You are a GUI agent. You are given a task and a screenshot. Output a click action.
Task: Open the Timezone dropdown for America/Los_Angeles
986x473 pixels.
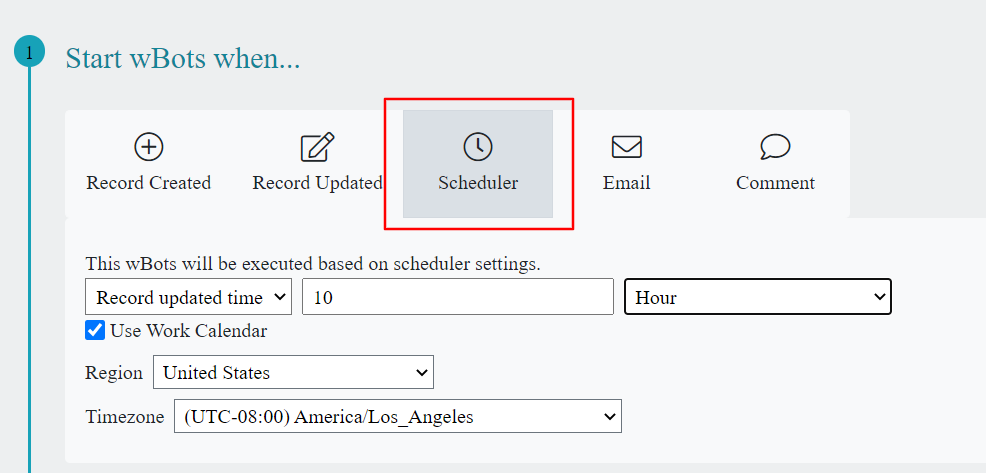tap(398, 416)
